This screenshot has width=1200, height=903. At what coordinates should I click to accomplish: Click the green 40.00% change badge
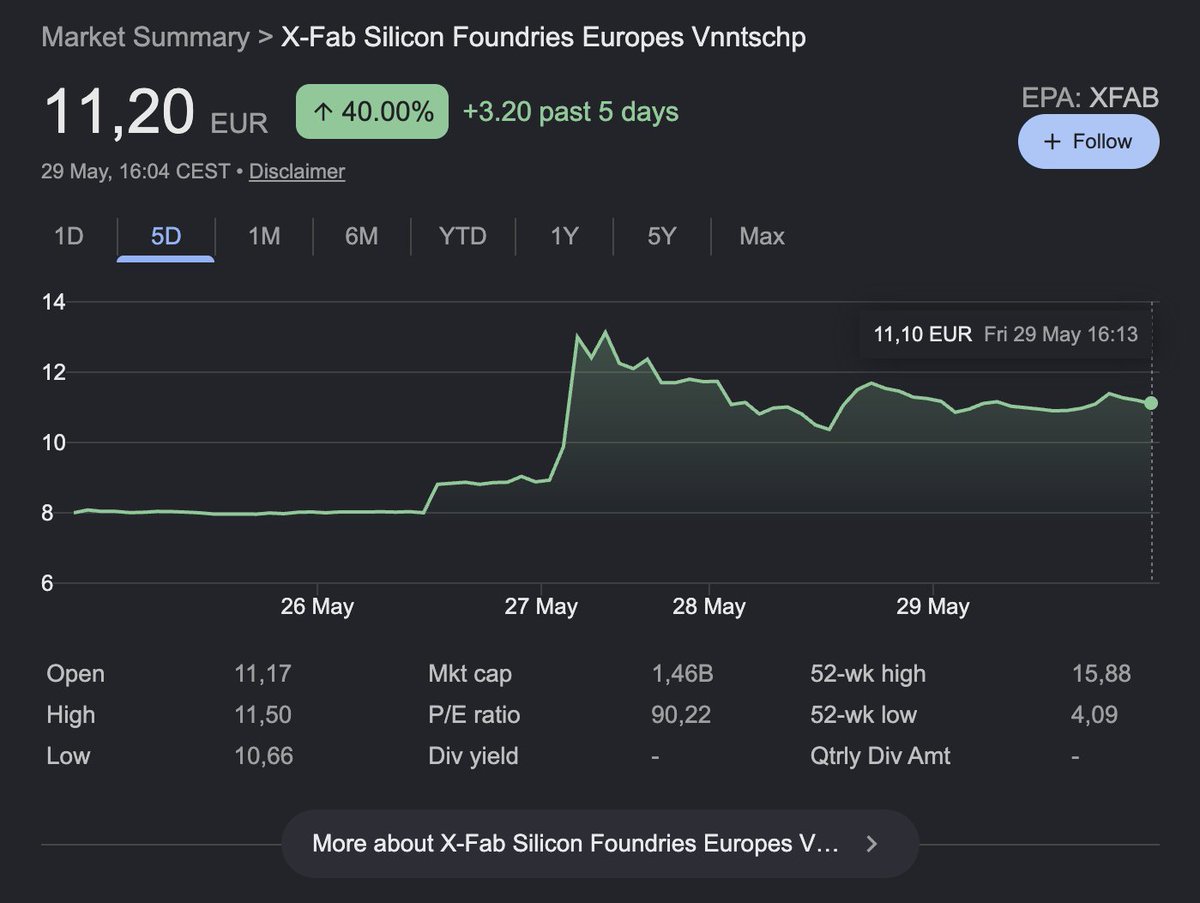pyautogui.click(x=372, y=111)
